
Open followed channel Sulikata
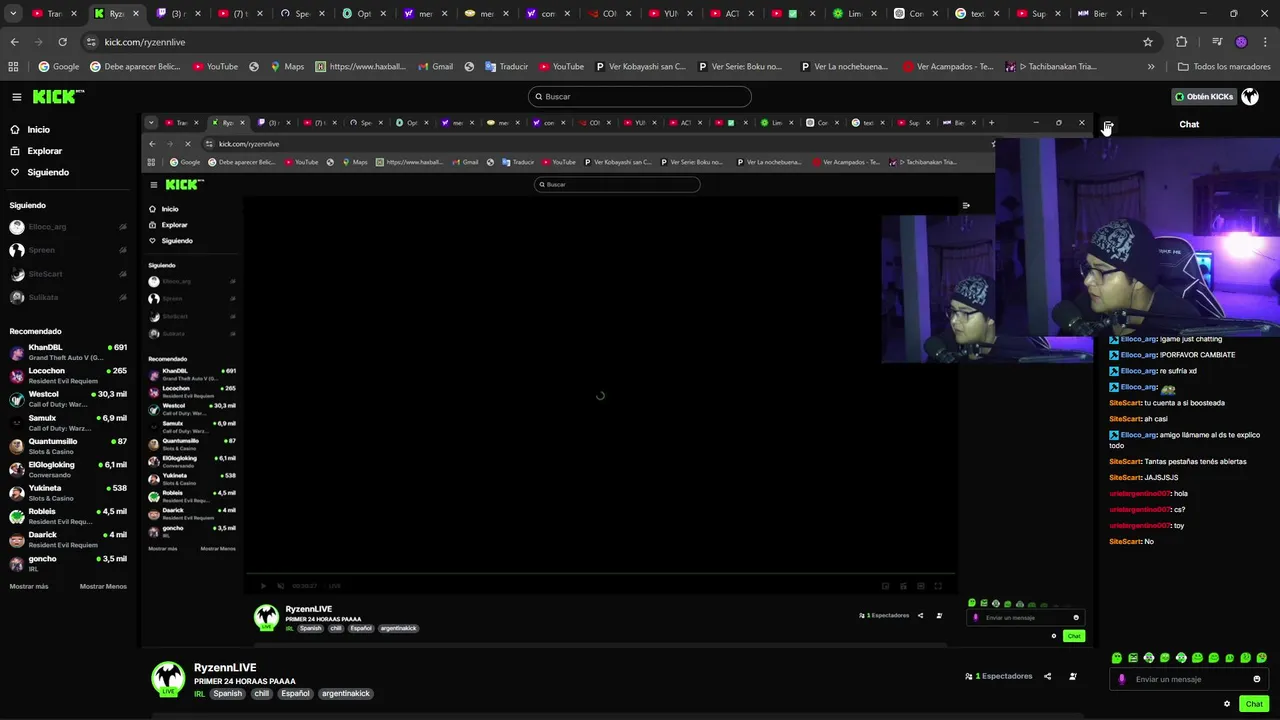(68, 297)
